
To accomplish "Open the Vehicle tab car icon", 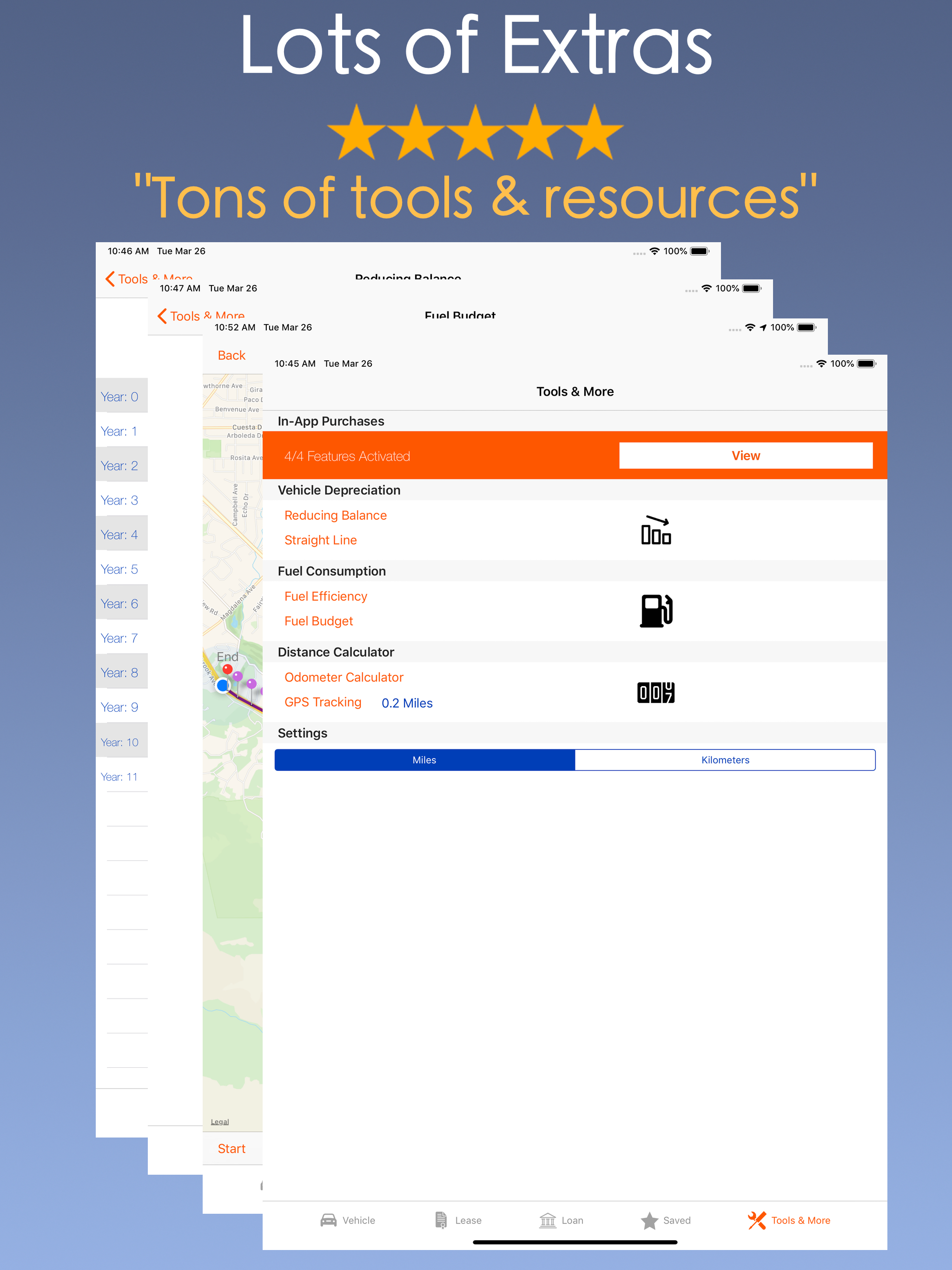I will (329, 1220).
